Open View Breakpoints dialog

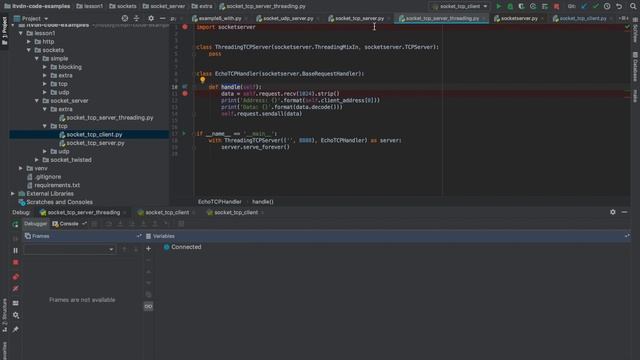[x=16, y=277]
